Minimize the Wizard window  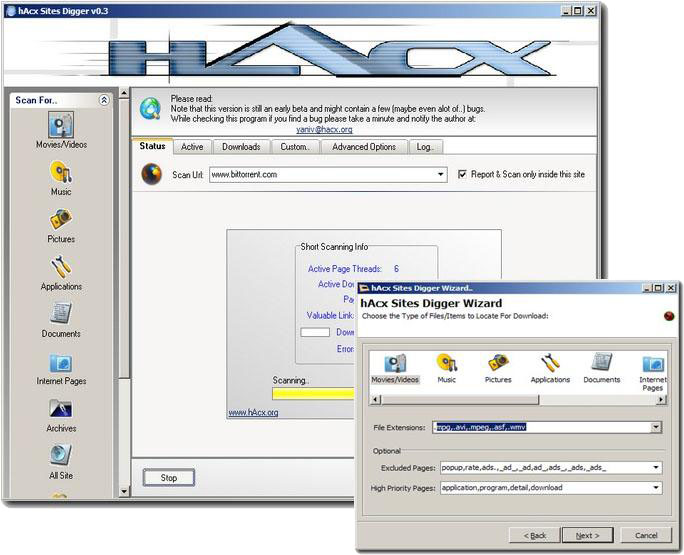(x=647, y=288)
